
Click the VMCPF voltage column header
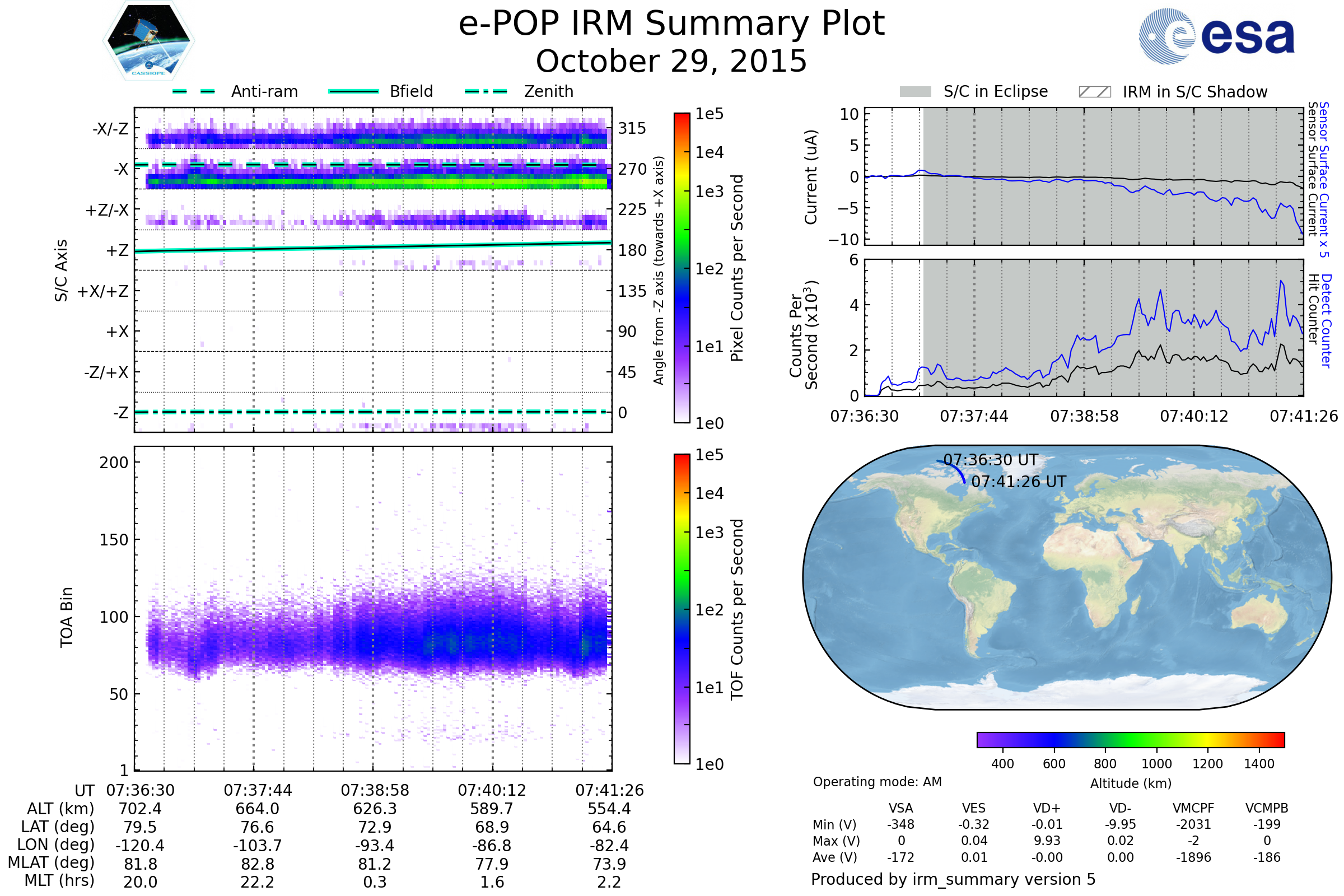(x=1193, y=808)
